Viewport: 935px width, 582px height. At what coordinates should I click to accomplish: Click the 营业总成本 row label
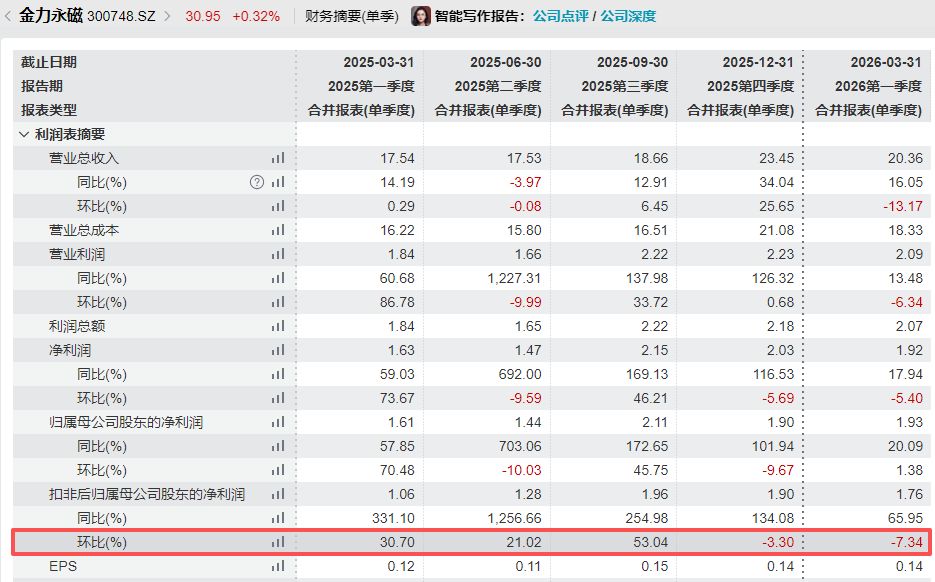(84, 230)
